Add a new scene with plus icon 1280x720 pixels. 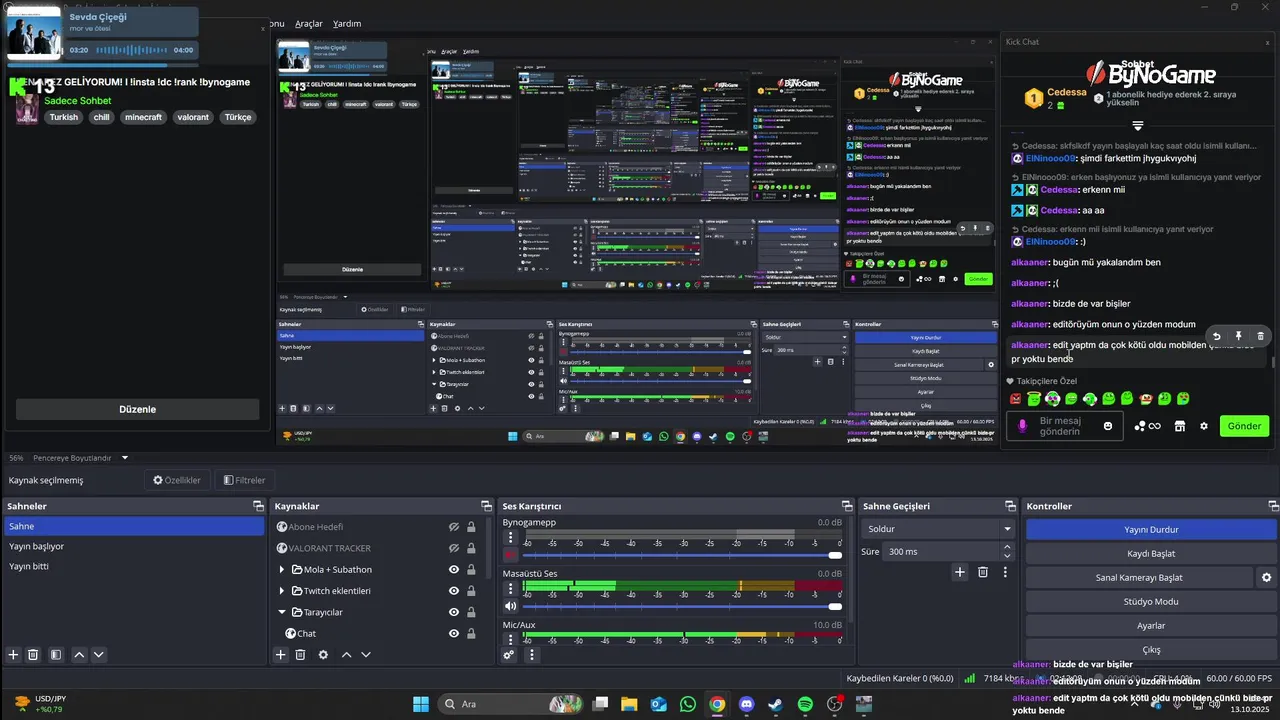pos(13,655)
